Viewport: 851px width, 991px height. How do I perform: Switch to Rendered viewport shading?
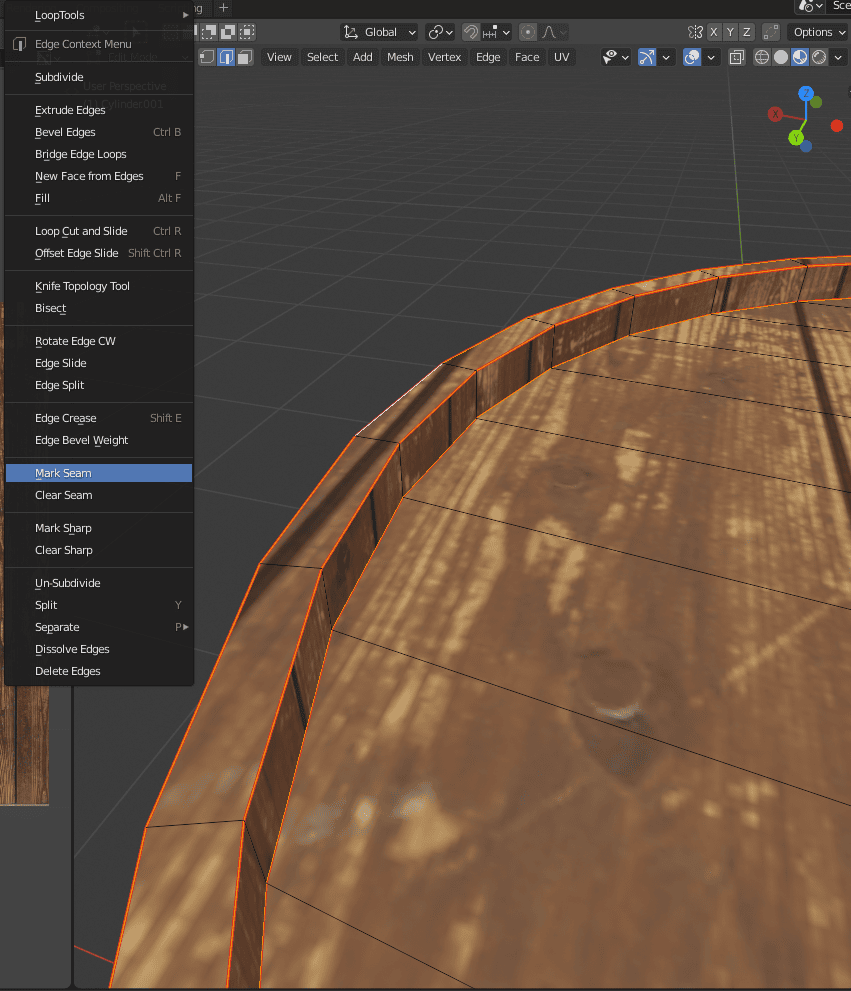[x=819, y=57]
